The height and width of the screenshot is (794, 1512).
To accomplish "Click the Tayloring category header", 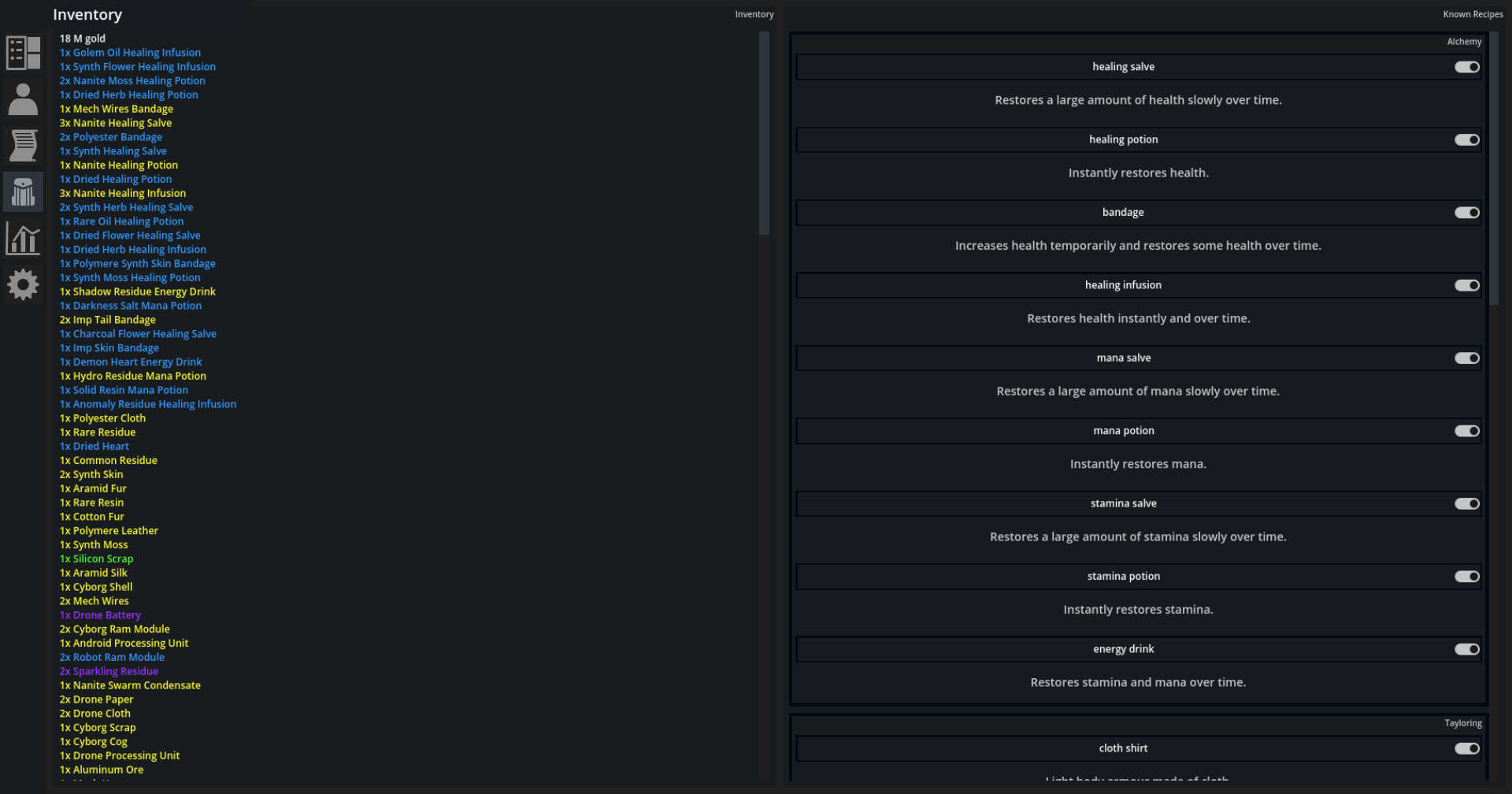I will coord(1462,723).
